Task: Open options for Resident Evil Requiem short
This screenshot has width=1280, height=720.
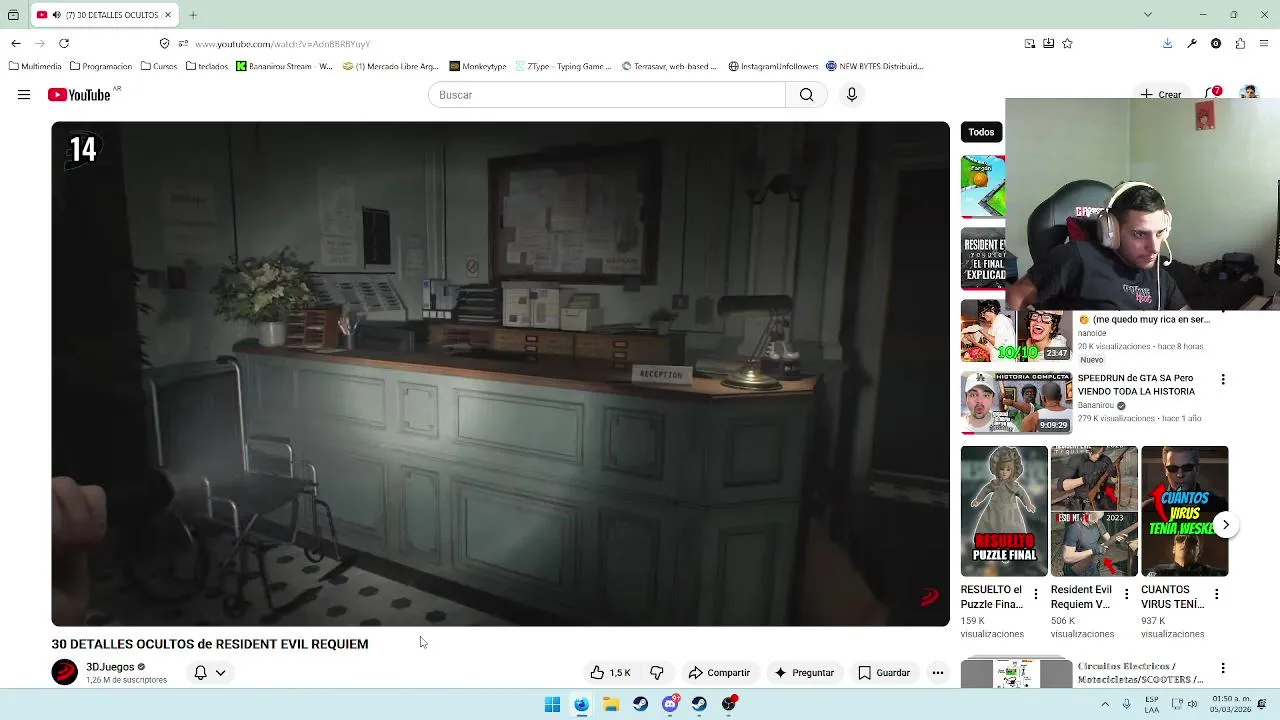Action: pyautogui.click(x=1126, y=594)
